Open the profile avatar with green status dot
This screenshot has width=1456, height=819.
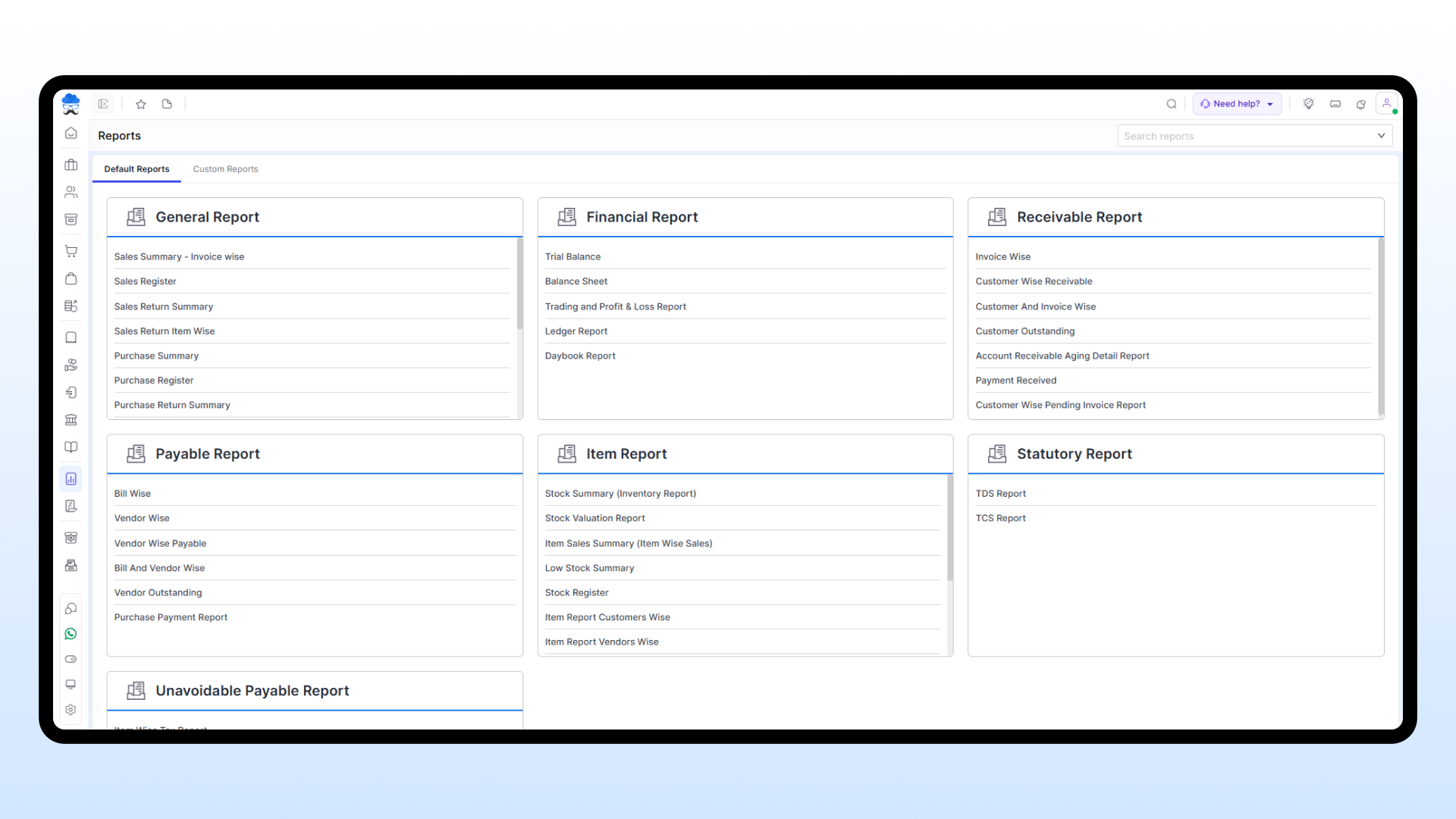(1387, 103)
